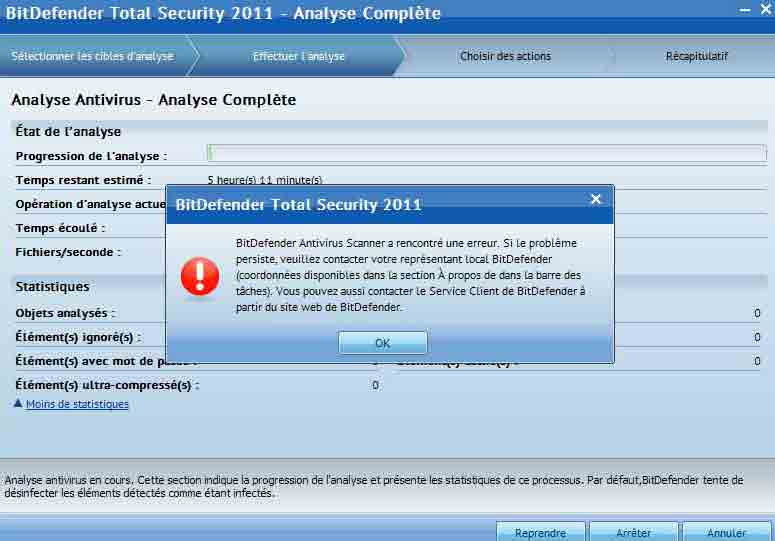This screenshot has width=775, height=541.
Task: Click the Progression de l'analyse label
Action: [91, 156]
